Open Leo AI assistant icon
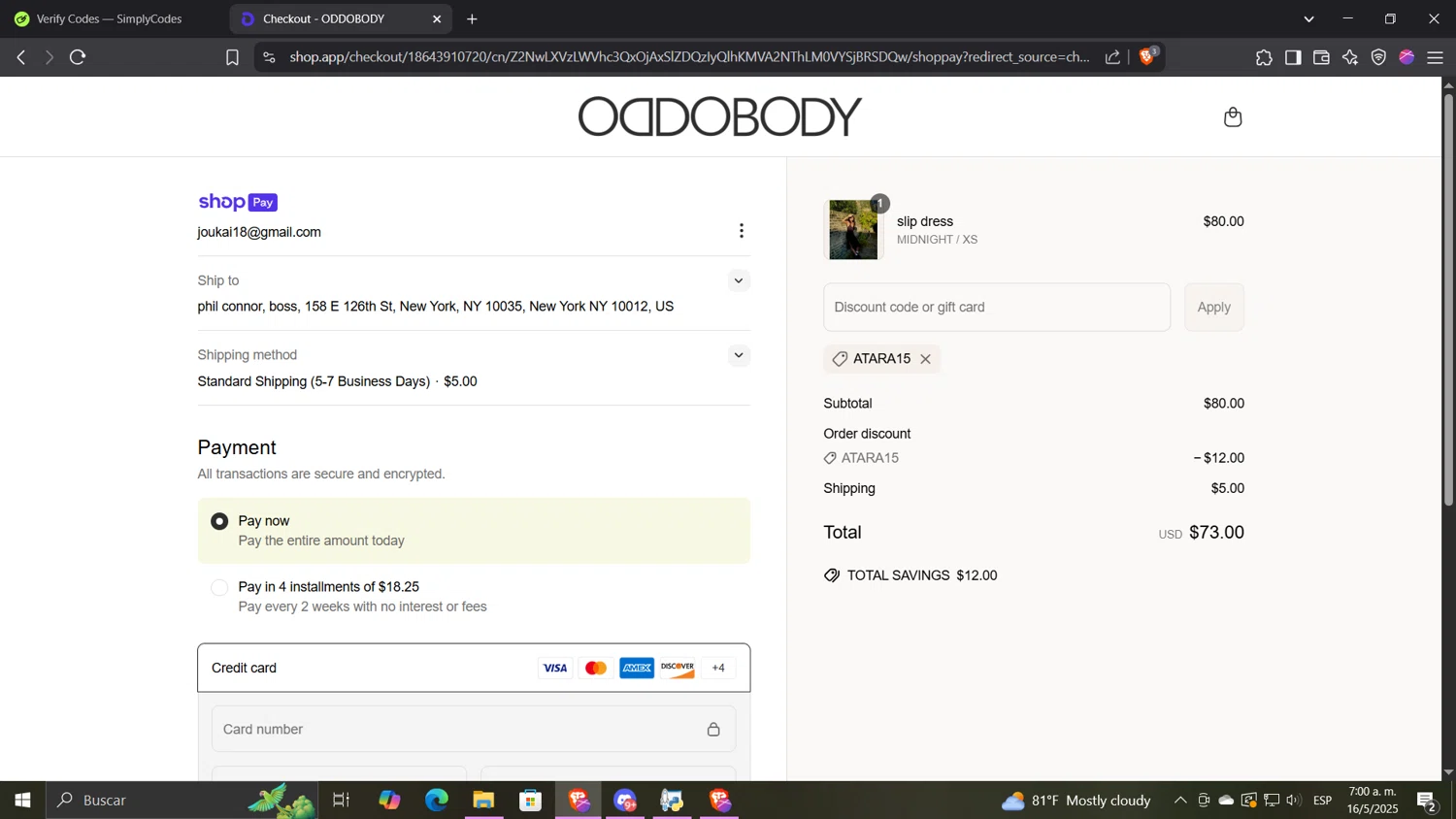The height and width of the screenshot is (819, 1456). click(x=1350, y=58)
